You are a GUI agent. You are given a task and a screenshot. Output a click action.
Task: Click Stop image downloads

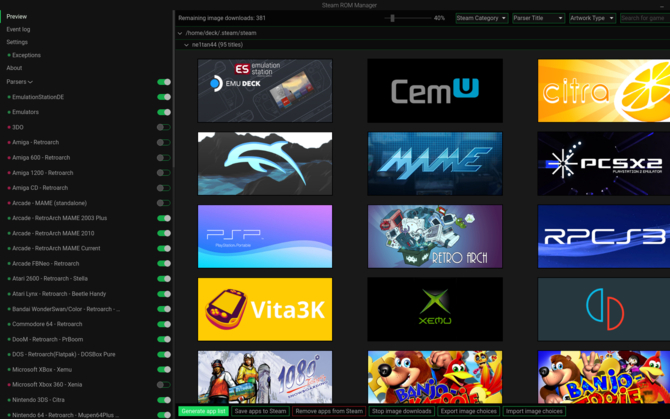[x=402, y=411]
